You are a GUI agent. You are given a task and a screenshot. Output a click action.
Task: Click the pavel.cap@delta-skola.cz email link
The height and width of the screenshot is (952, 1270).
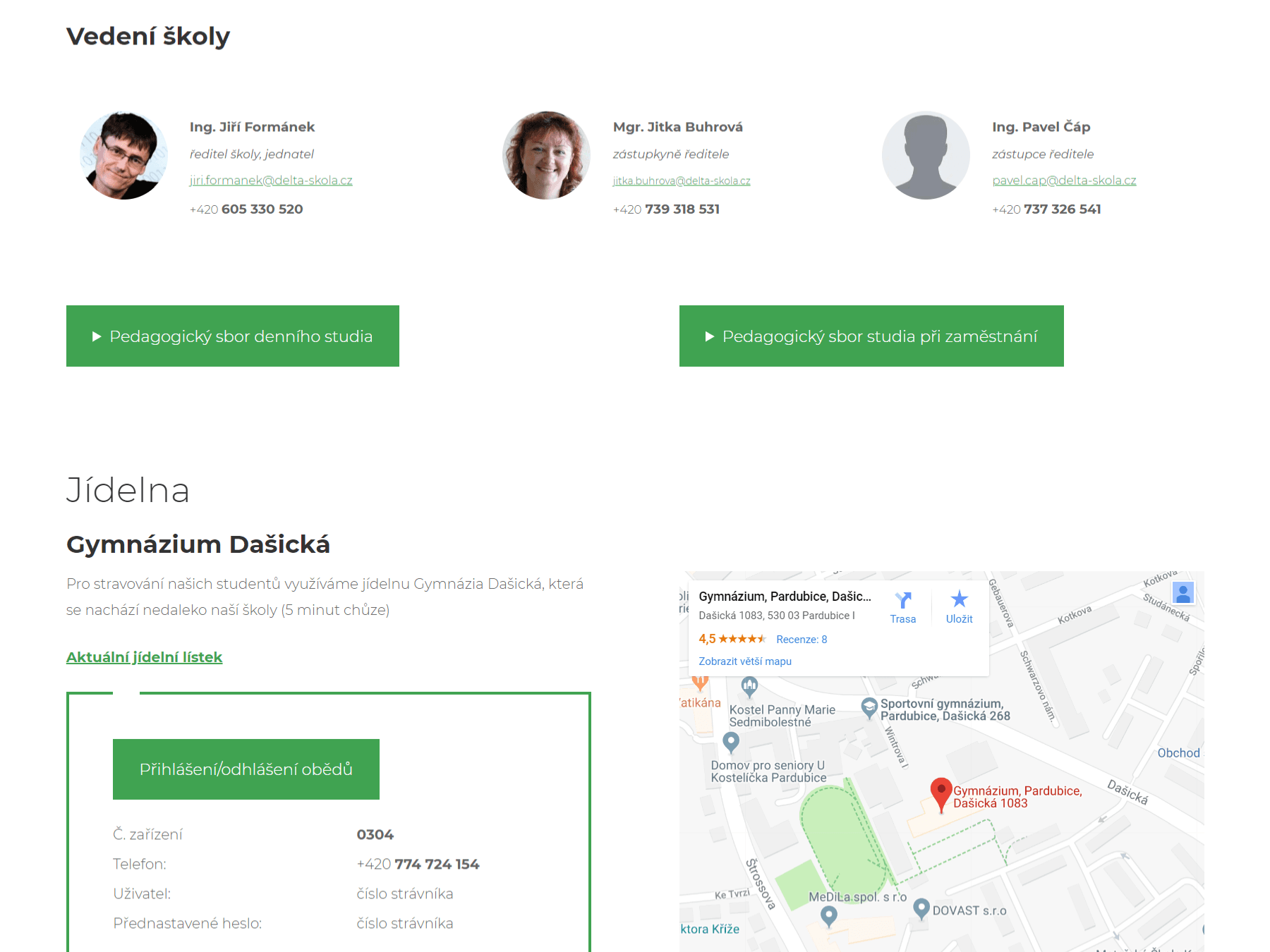(1064, 181)
